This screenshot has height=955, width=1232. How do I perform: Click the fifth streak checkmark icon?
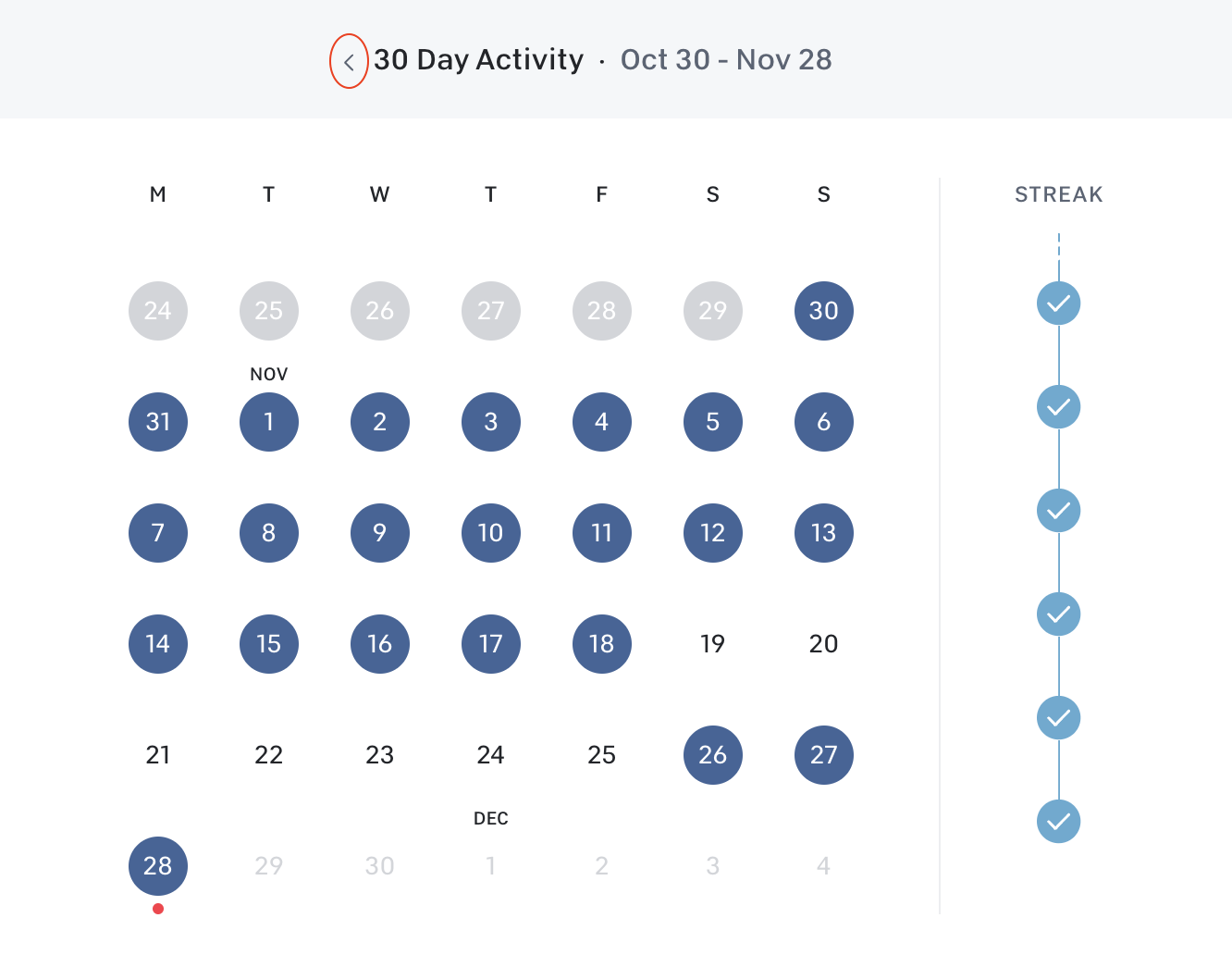tap(1058, 718)
